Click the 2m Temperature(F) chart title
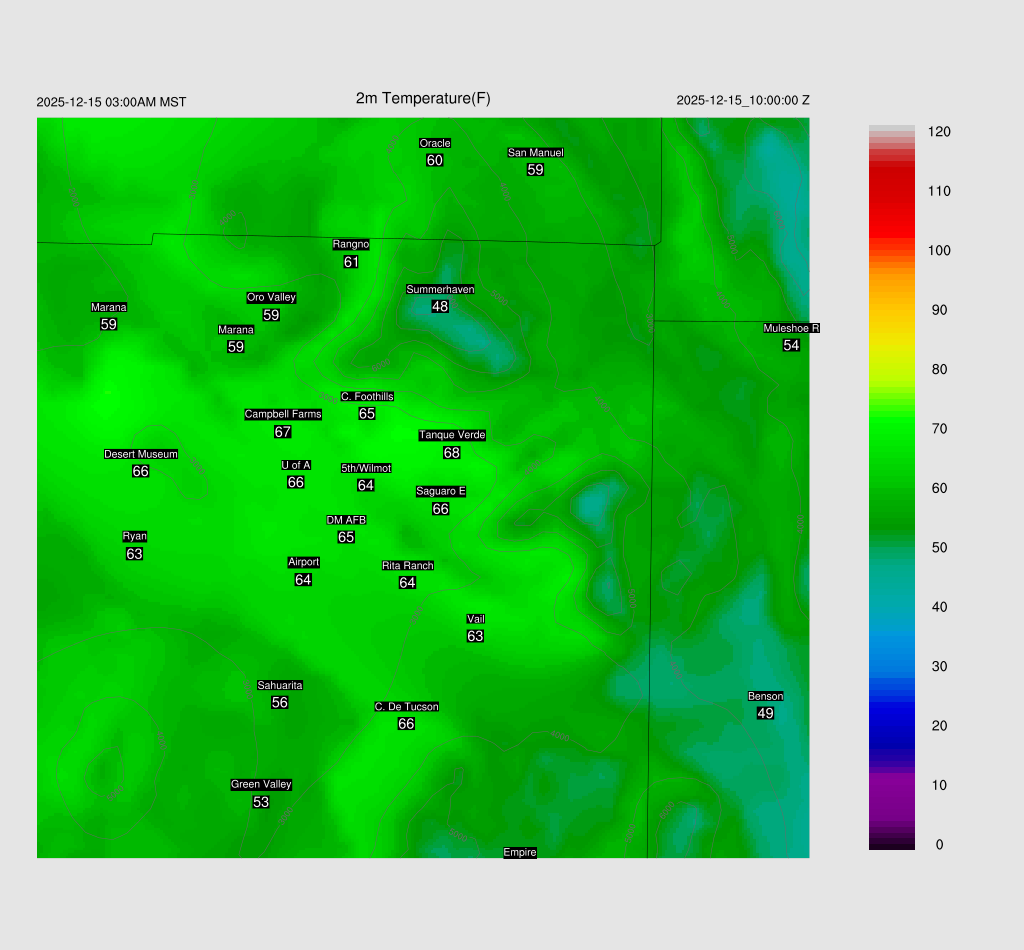Screen dimensions: 1024x950 coord(423,98)
